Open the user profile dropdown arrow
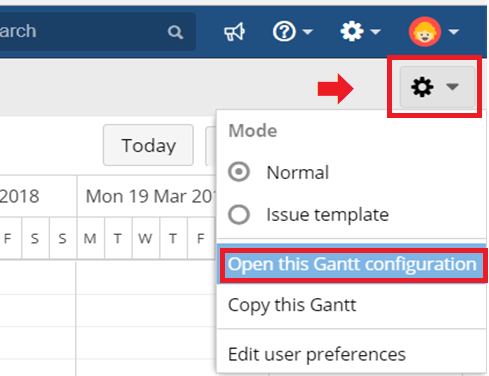Screen dimensions: 489x376 (x=454, y=32)
